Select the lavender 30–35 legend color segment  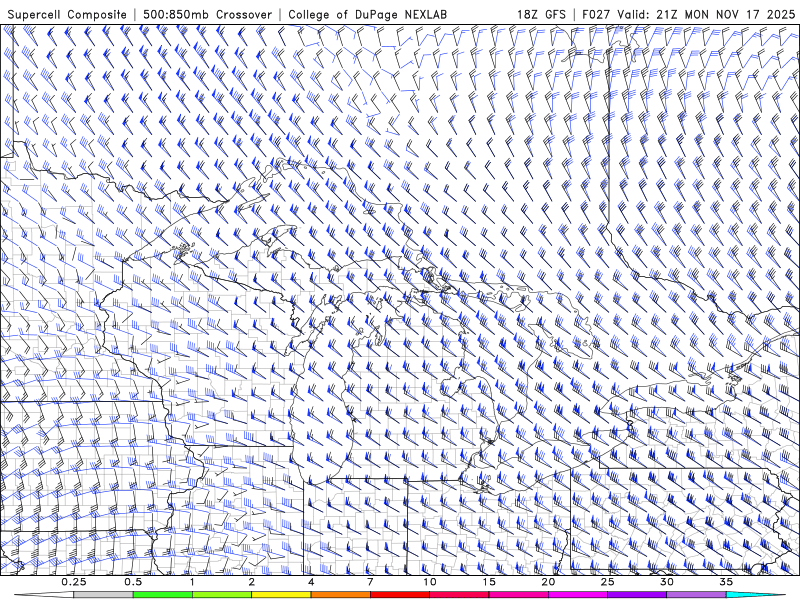click(x=696, y=595)
